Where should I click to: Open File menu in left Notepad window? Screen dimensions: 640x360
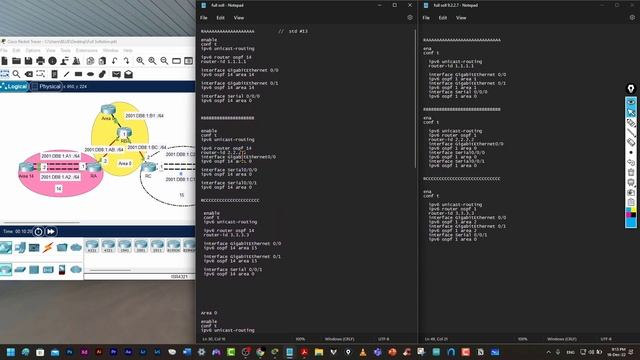tap(204, 18)
